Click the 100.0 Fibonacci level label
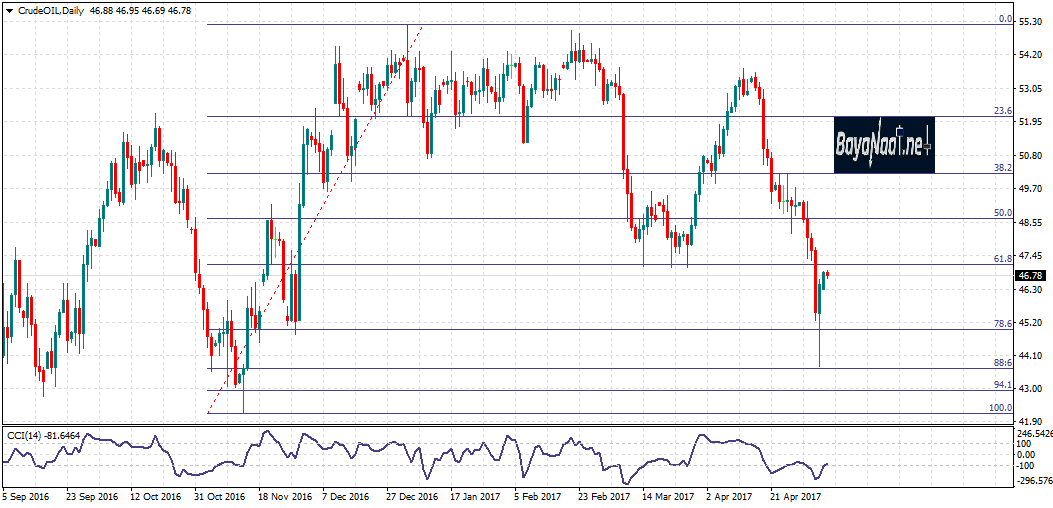1053x508 pixels. pos(1001,407)
